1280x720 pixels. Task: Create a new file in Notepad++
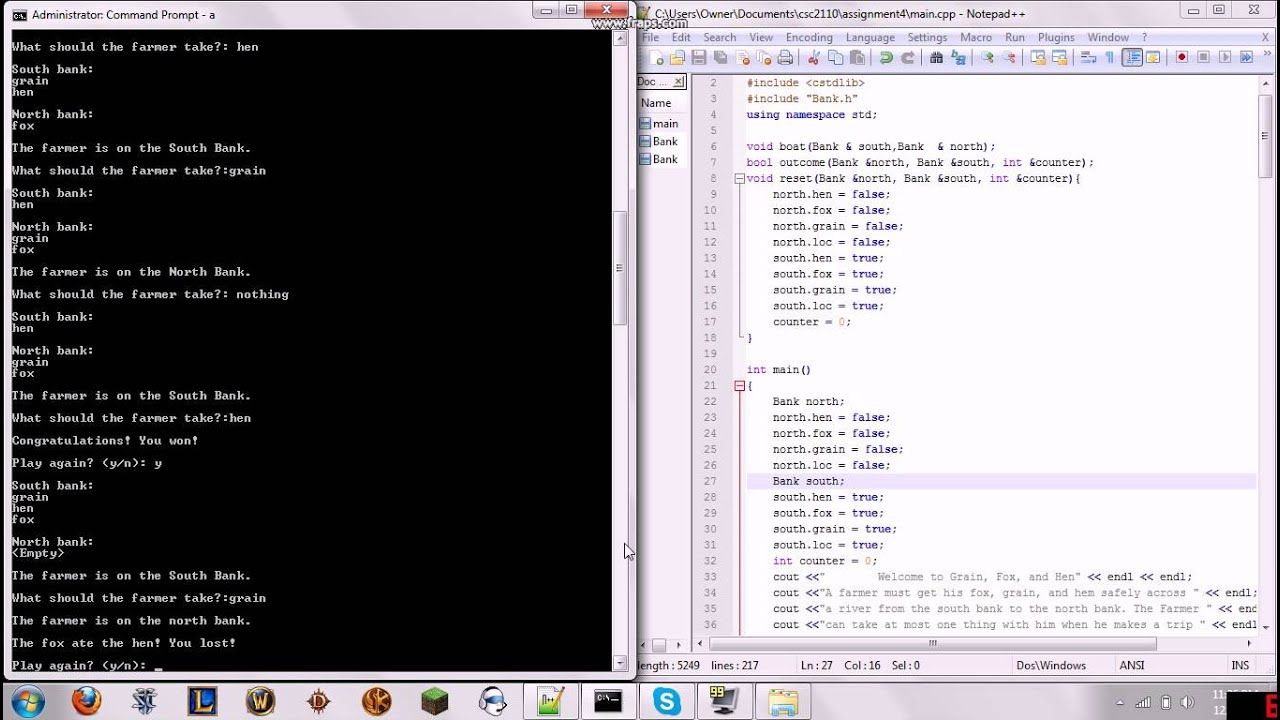pos(658,58)
